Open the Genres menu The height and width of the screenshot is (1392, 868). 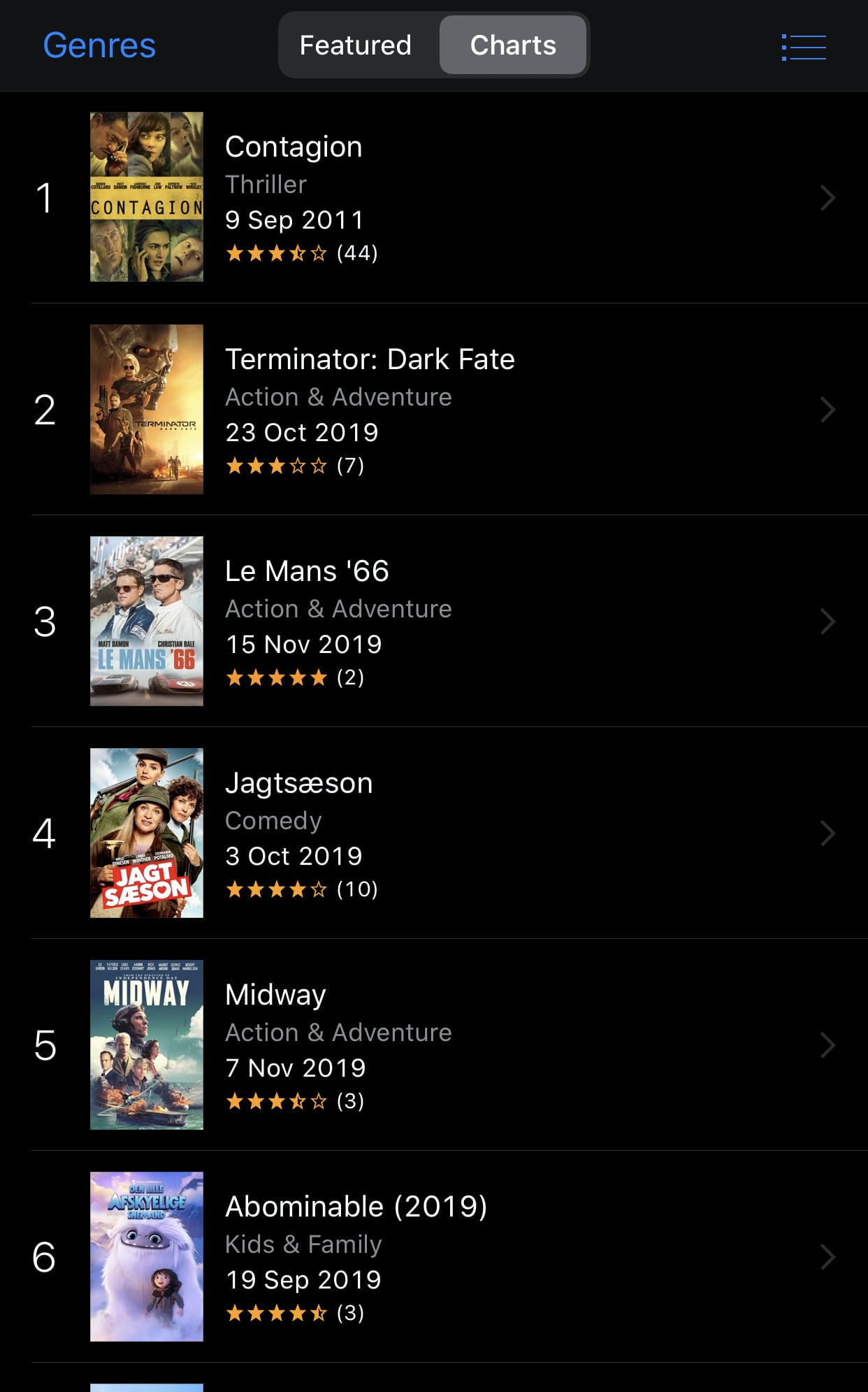[98, 45]
